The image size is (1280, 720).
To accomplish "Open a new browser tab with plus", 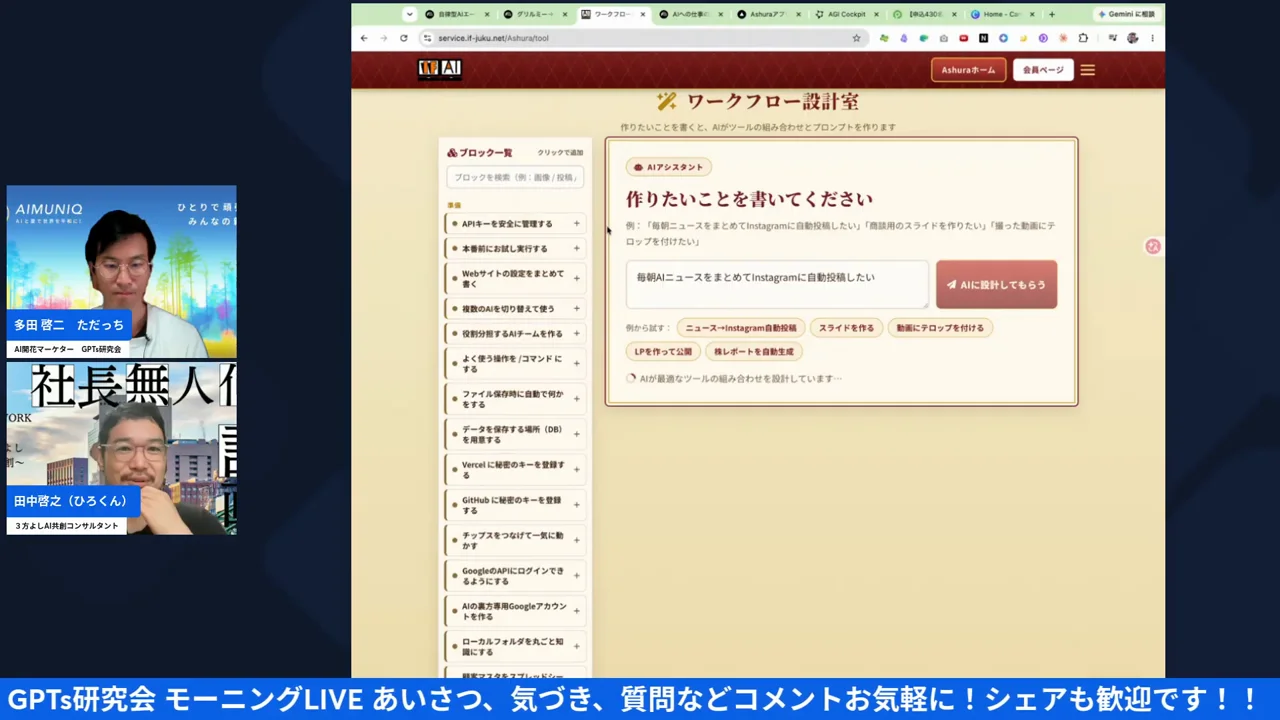I will click(1051, 14).
